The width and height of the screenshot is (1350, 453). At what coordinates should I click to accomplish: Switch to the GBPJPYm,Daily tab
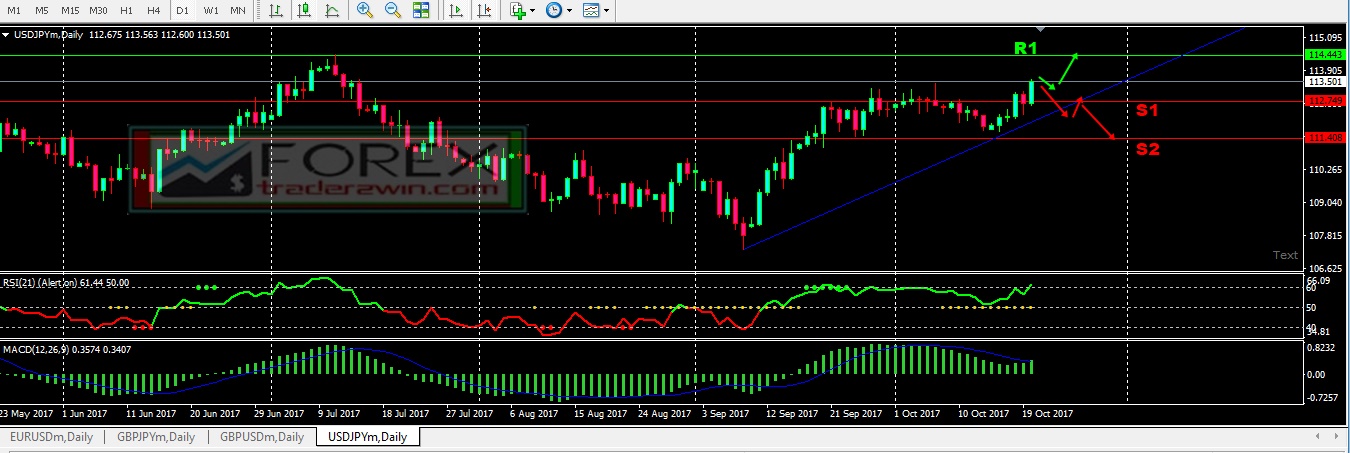(x=157, y=437)
